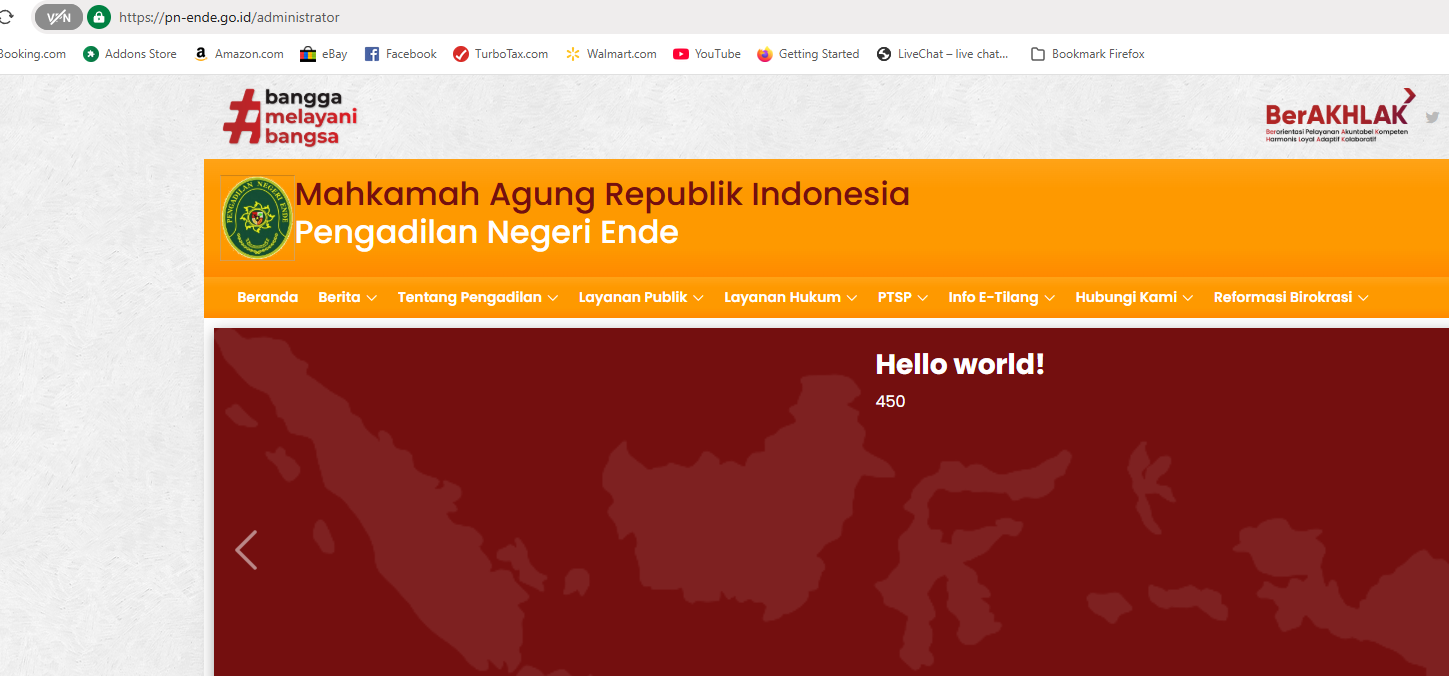
Task: Click the VPN badge in address bar
Action: click(59, 17)
